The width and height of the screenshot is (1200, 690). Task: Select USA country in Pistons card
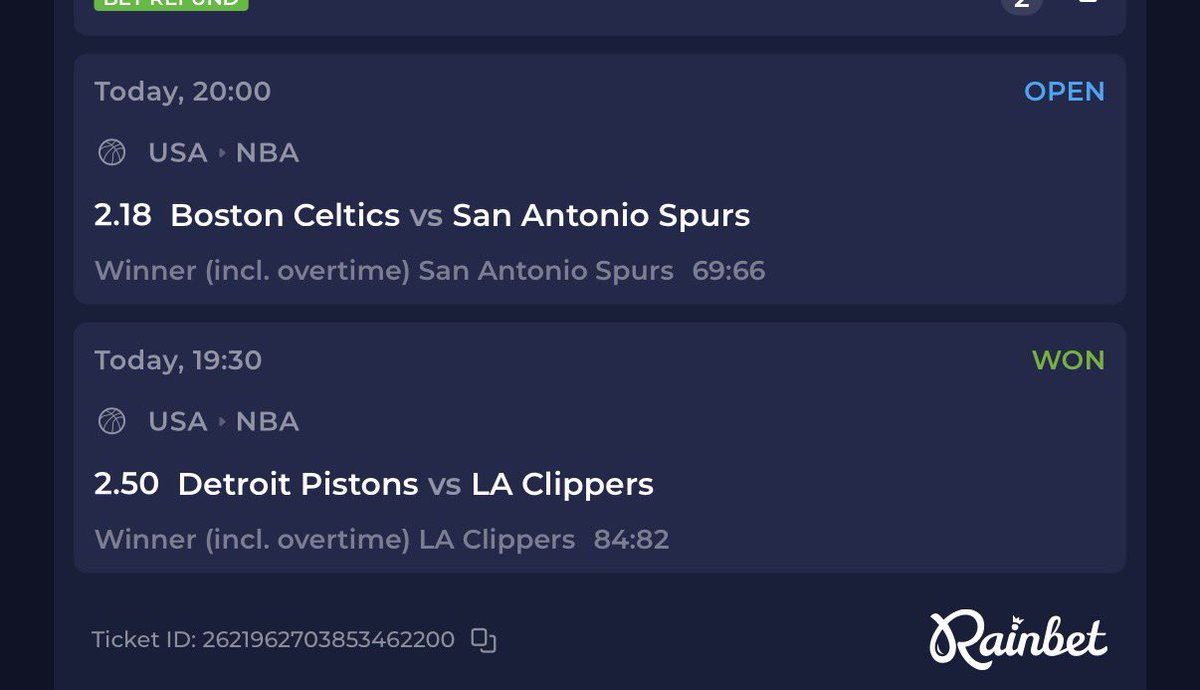click(178, 422)
